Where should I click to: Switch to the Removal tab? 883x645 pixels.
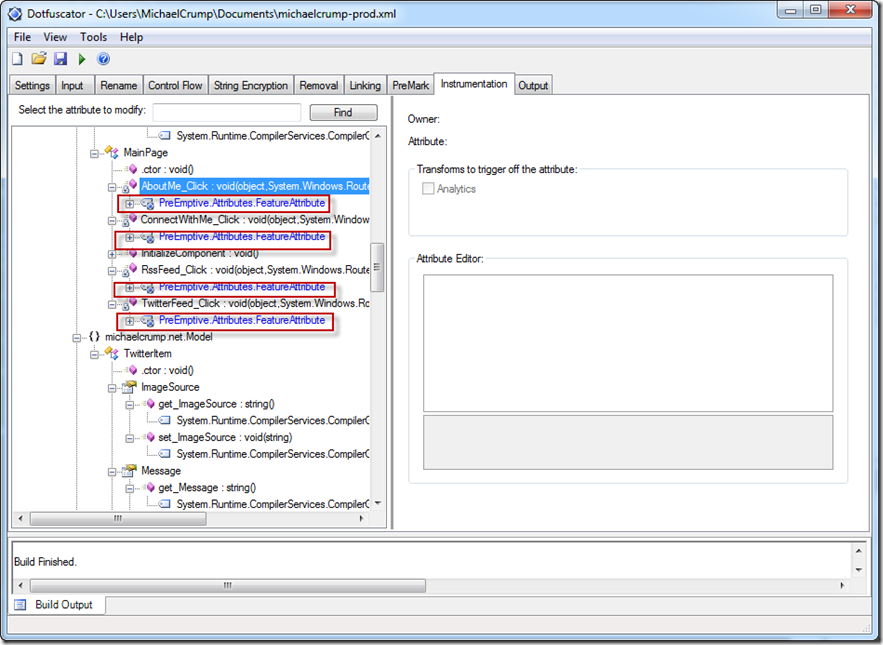tap(319, 85)
